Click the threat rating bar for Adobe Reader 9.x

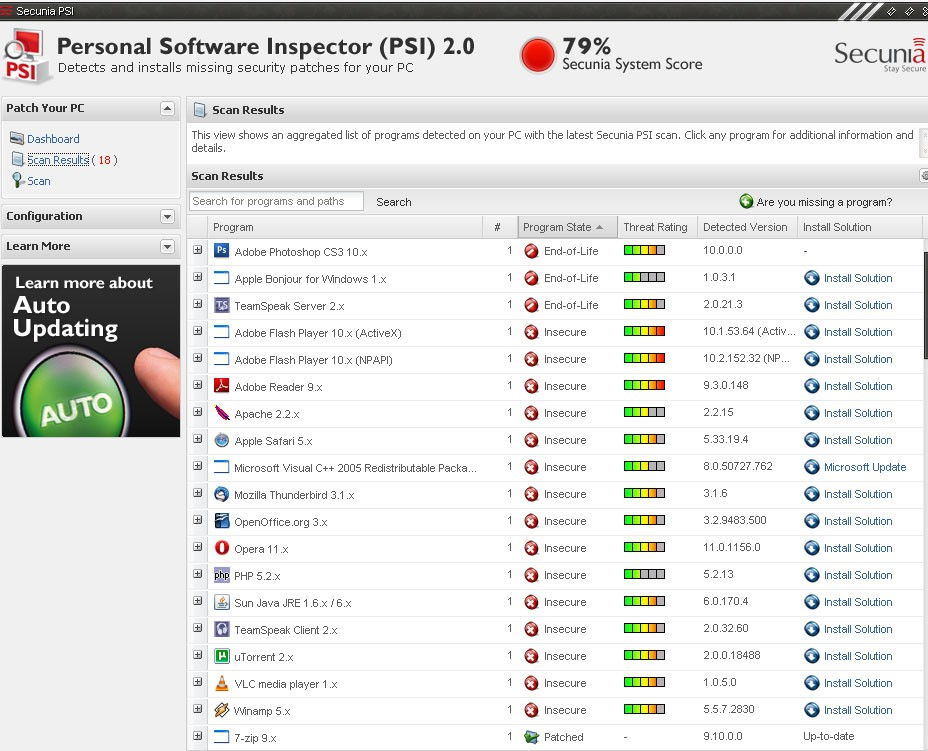point(644,385)
